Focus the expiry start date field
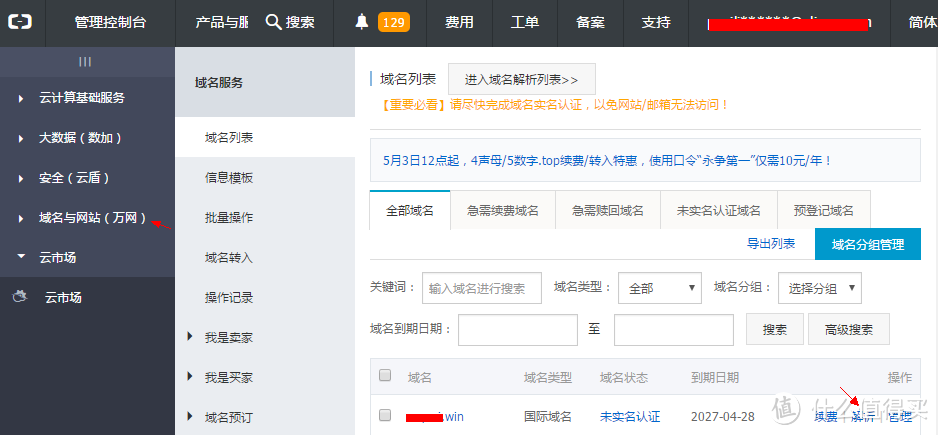 (x=517, y=330)
